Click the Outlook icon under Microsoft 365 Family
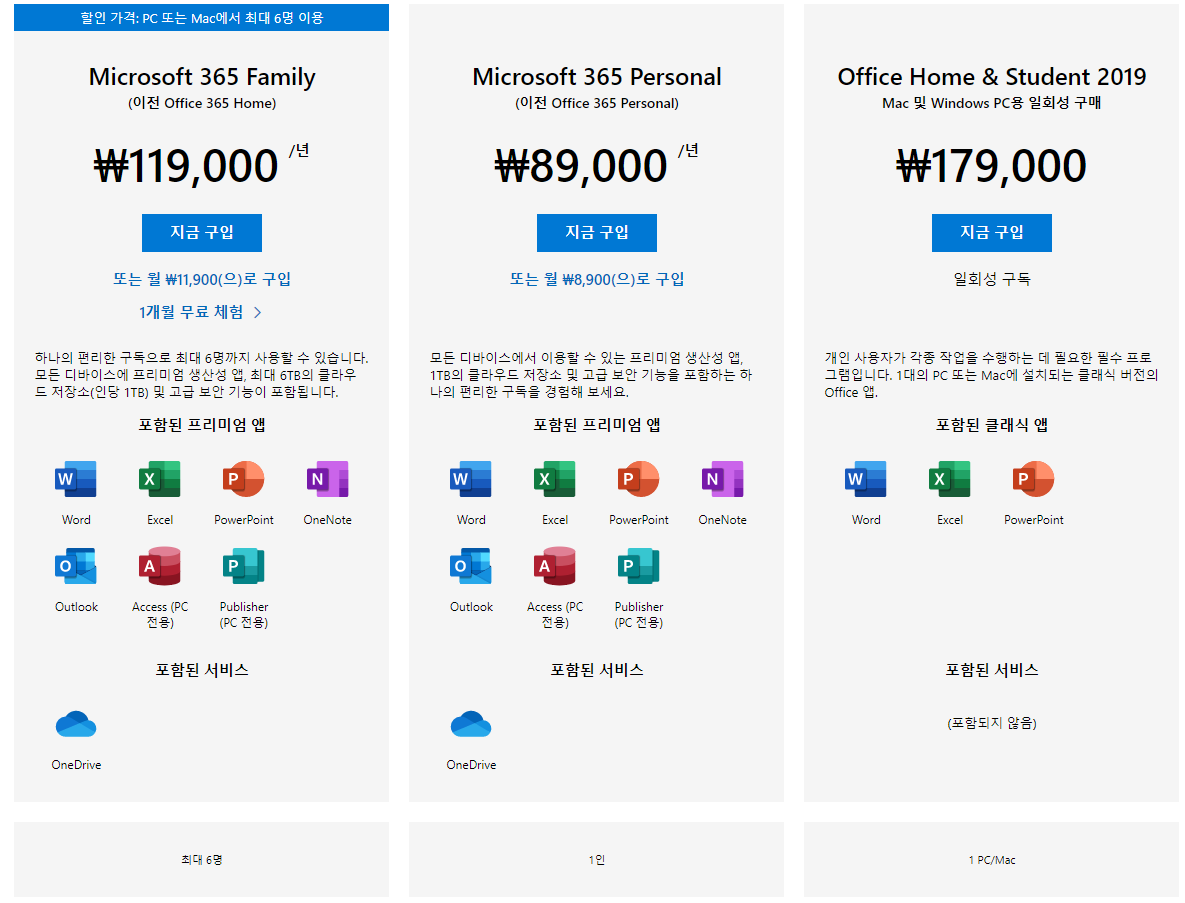The width and height of the screenshot is (1185, 903). (x=76, y=566)
